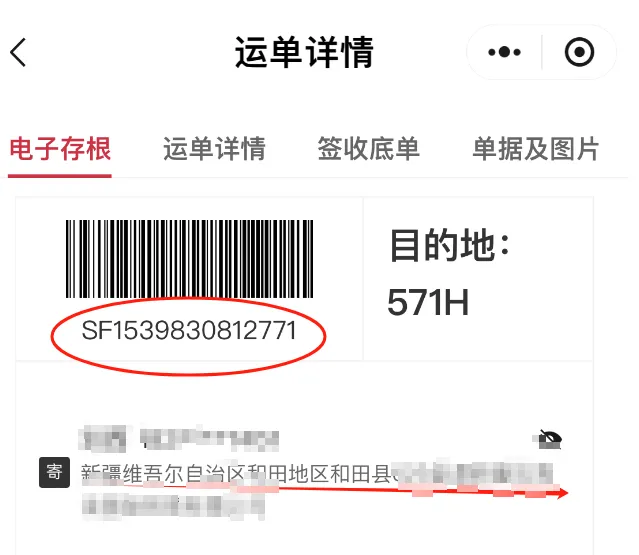639x555 pixels.
Task: Toggle hidden sender info eye icon
Action: [549, 439]
